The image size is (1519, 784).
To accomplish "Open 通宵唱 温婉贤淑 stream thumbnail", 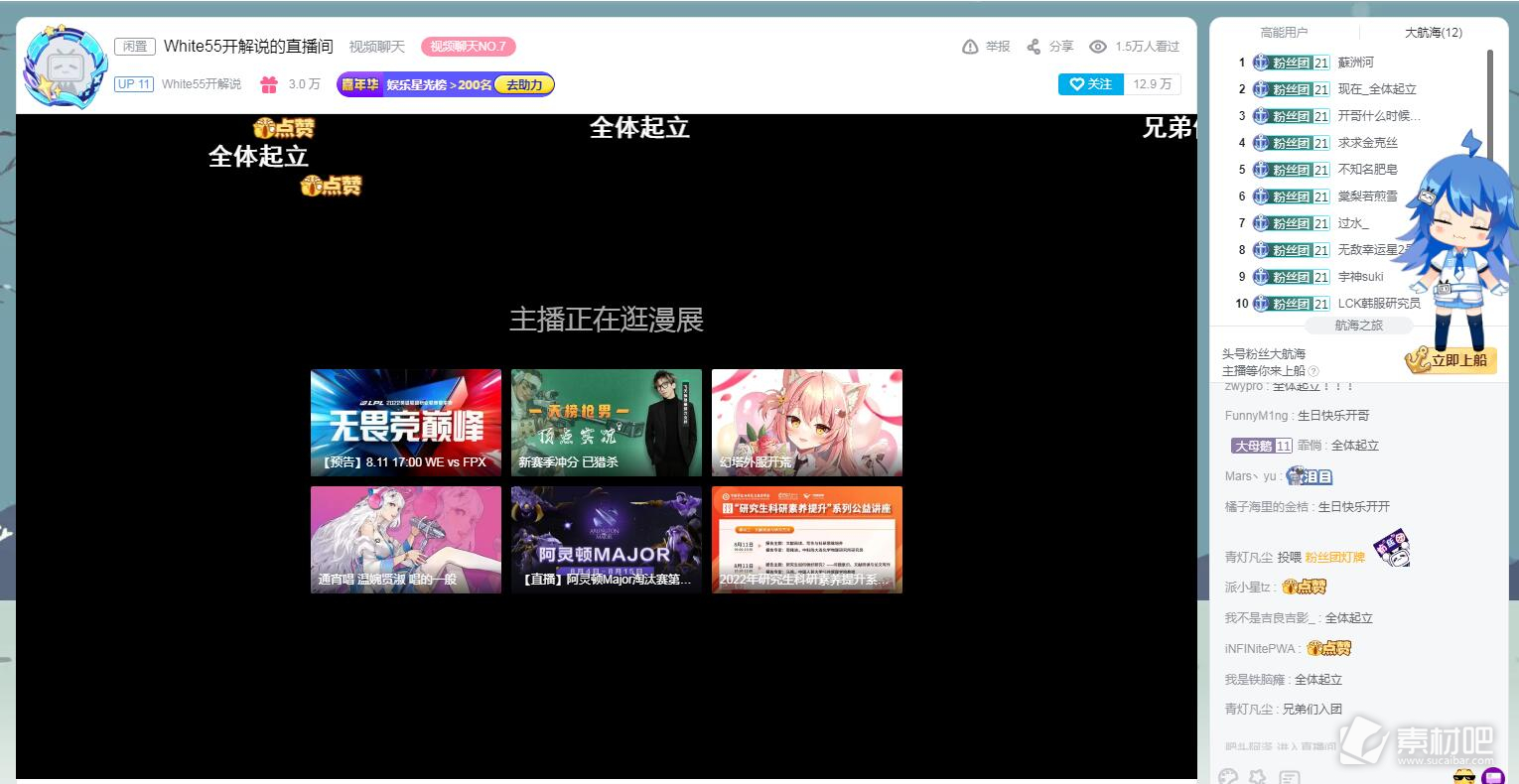I will (406, 540).
